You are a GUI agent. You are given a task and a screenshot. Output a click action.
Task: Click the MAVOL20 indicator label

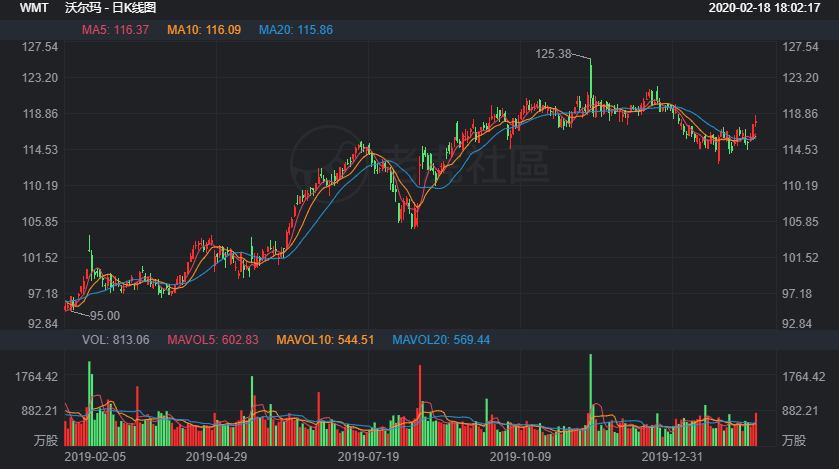click(441, 340)
